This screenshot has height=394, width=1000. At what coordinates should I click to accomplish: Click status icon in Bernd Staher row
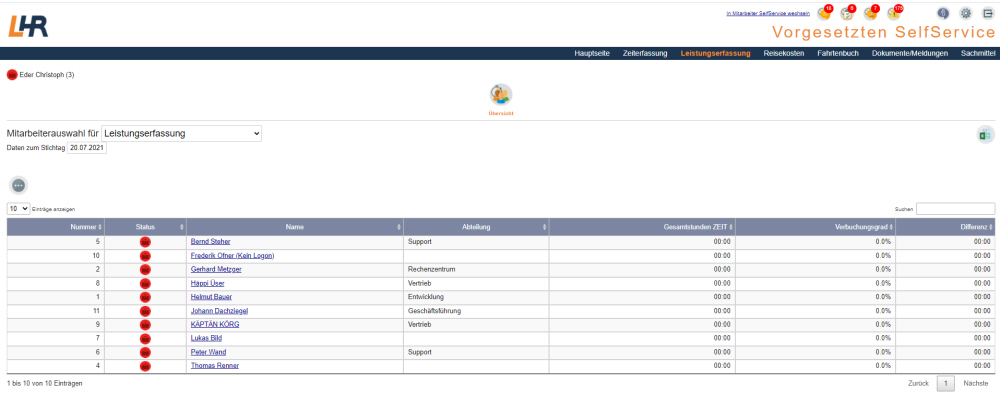click(x=145, y=242)
